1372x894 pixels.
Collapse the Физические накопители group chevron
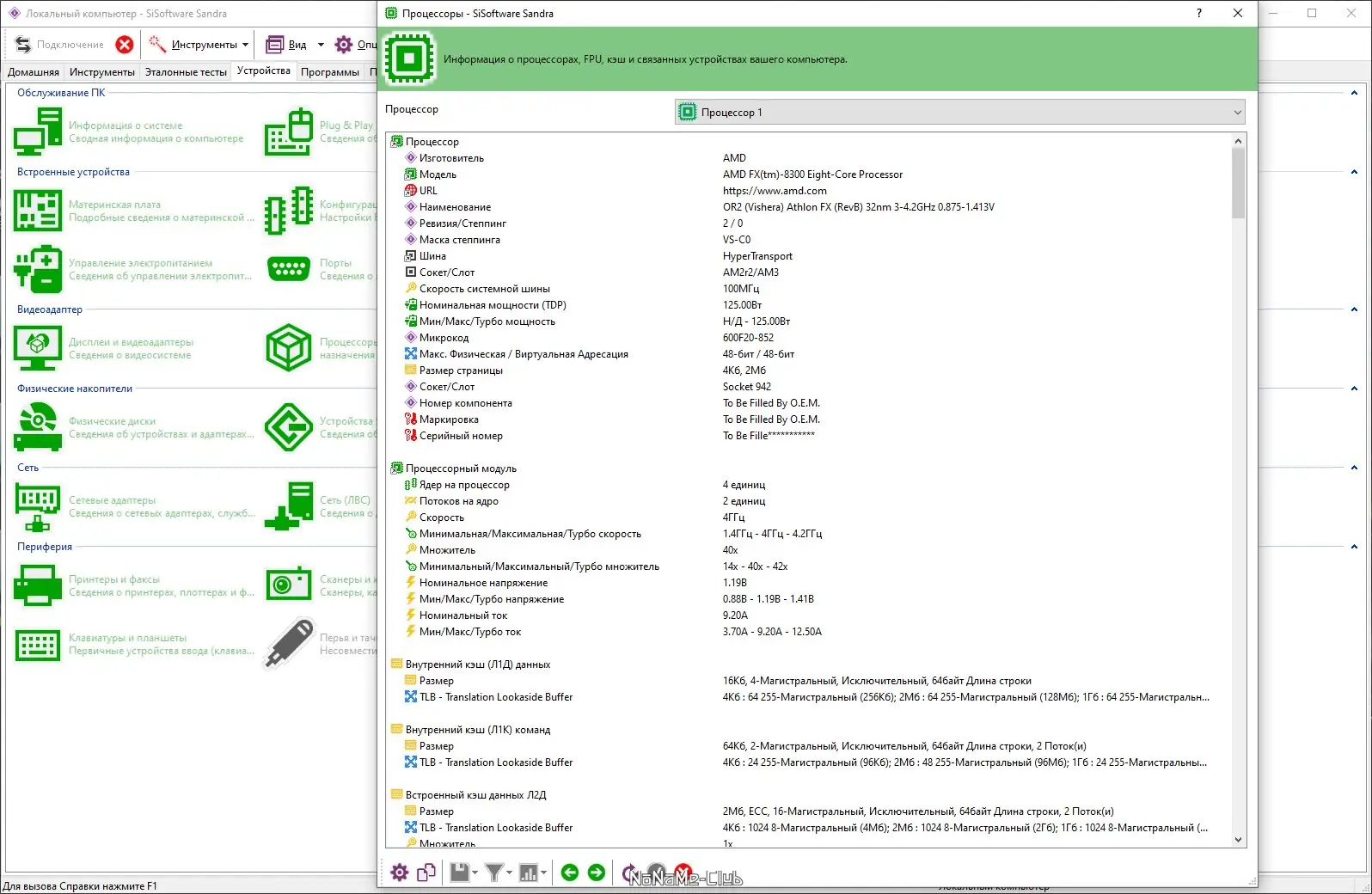click(x=1354, y=389)
